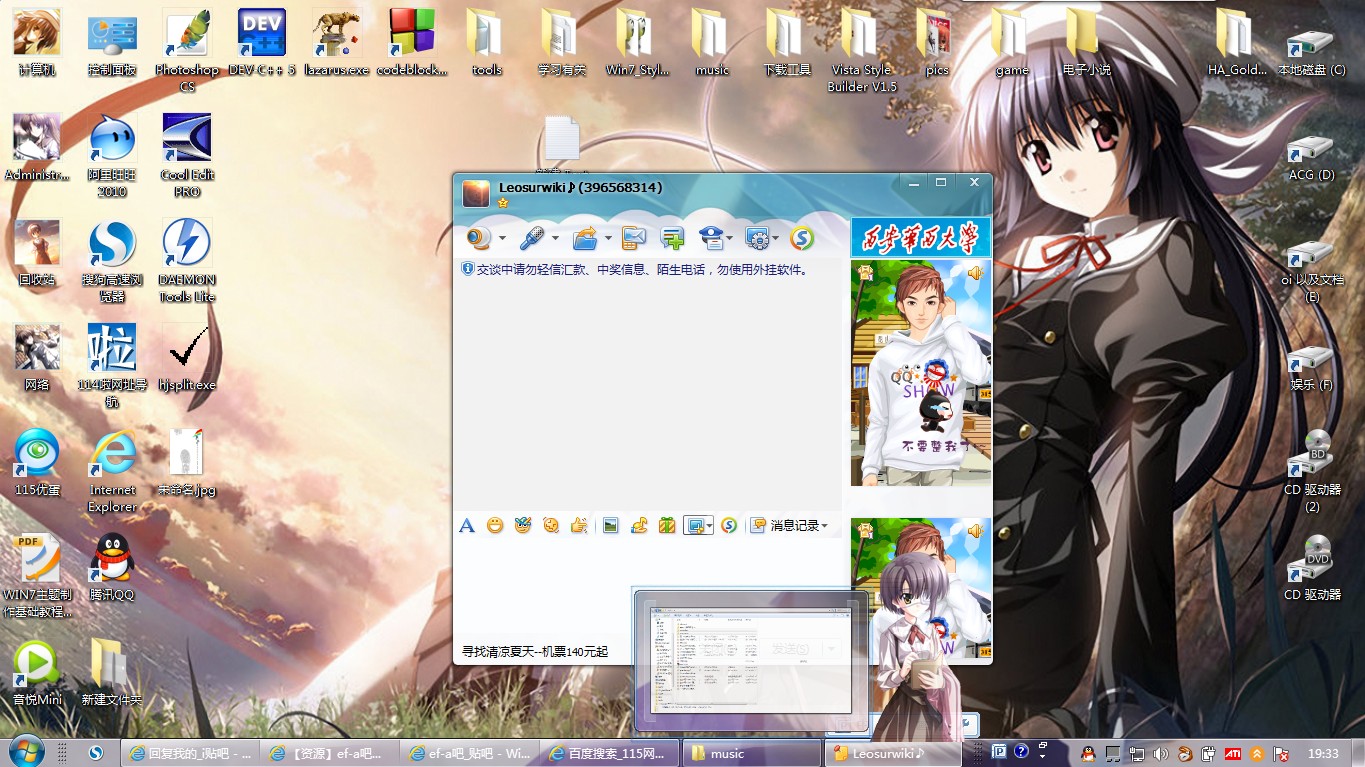Open the smiley emoticon picker
Viewport: 1365px width, 767px height.
494,525
